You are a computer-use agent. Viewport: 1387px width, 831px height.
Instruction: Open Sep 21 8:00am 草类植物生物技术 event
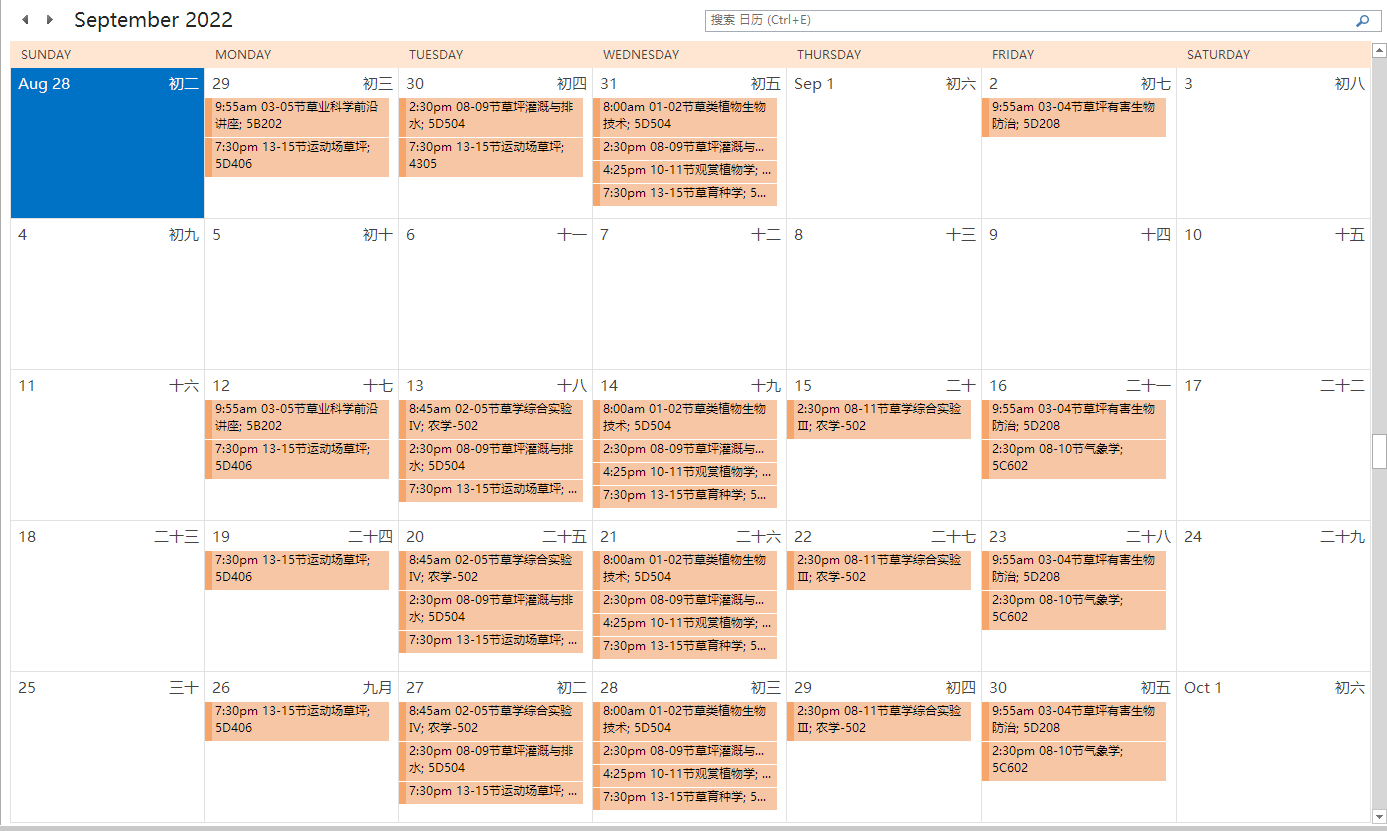pos(685,569)
